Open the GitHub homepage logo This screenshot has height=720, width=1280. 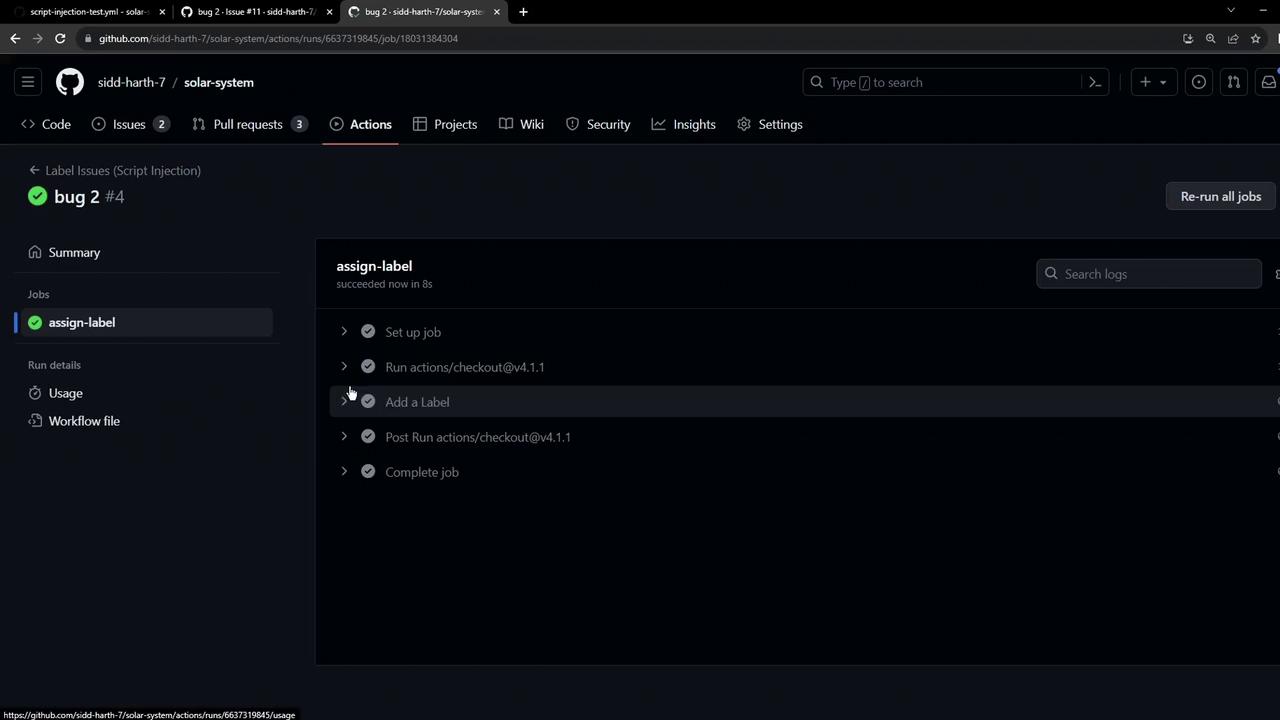click(70, 82)
